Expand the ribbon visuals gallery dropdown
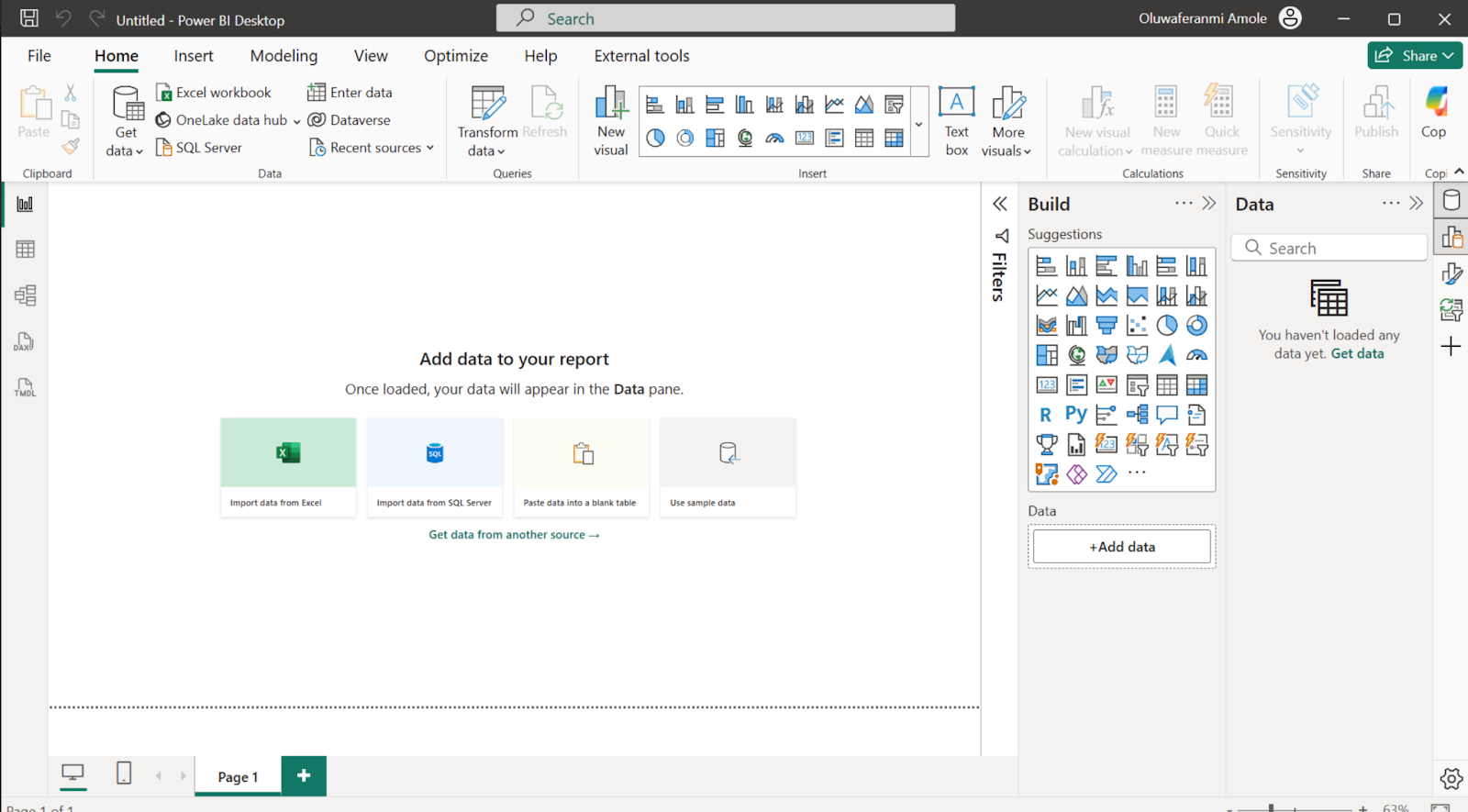 (918, 124)
